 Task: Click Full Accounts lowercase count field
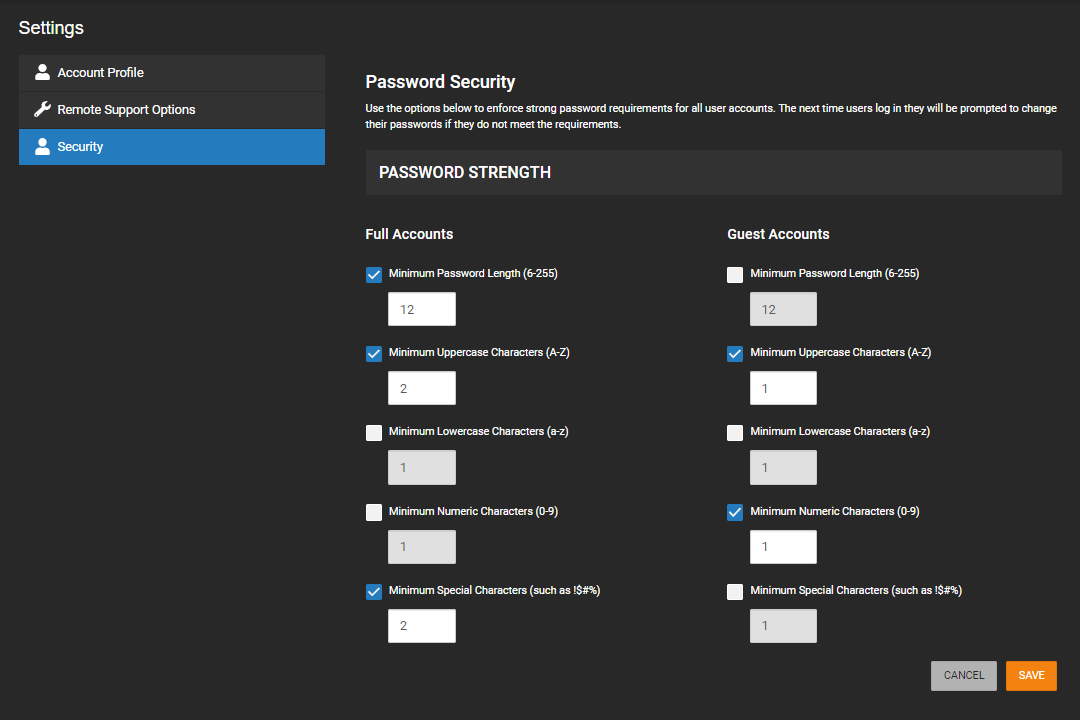[x=422, y=467]
